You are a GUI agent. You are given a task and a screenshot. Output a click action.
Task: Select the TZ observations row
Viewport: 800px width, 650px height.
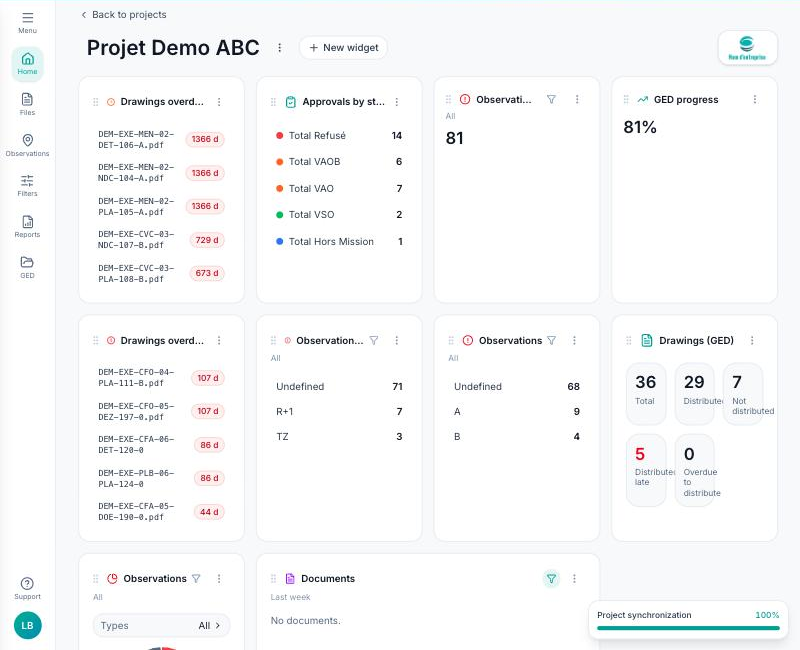(x=339, y=437)
